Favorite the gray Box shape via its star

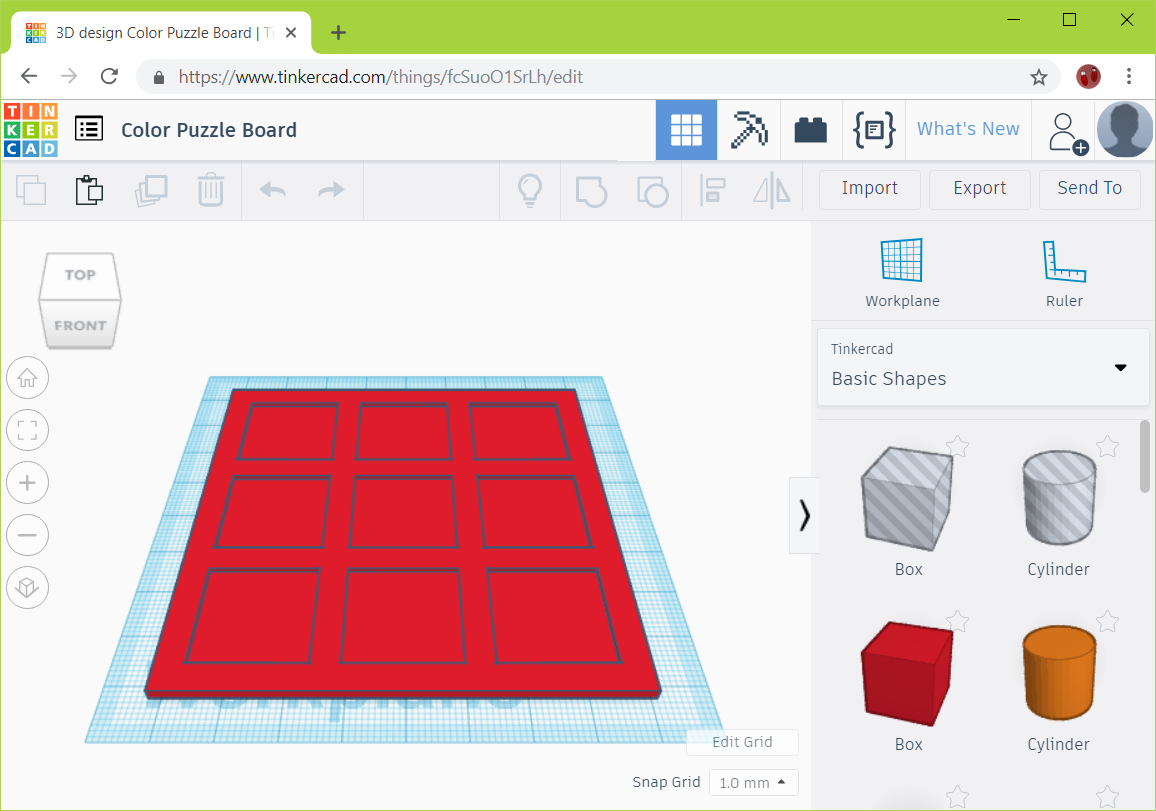tap(958, 446)
